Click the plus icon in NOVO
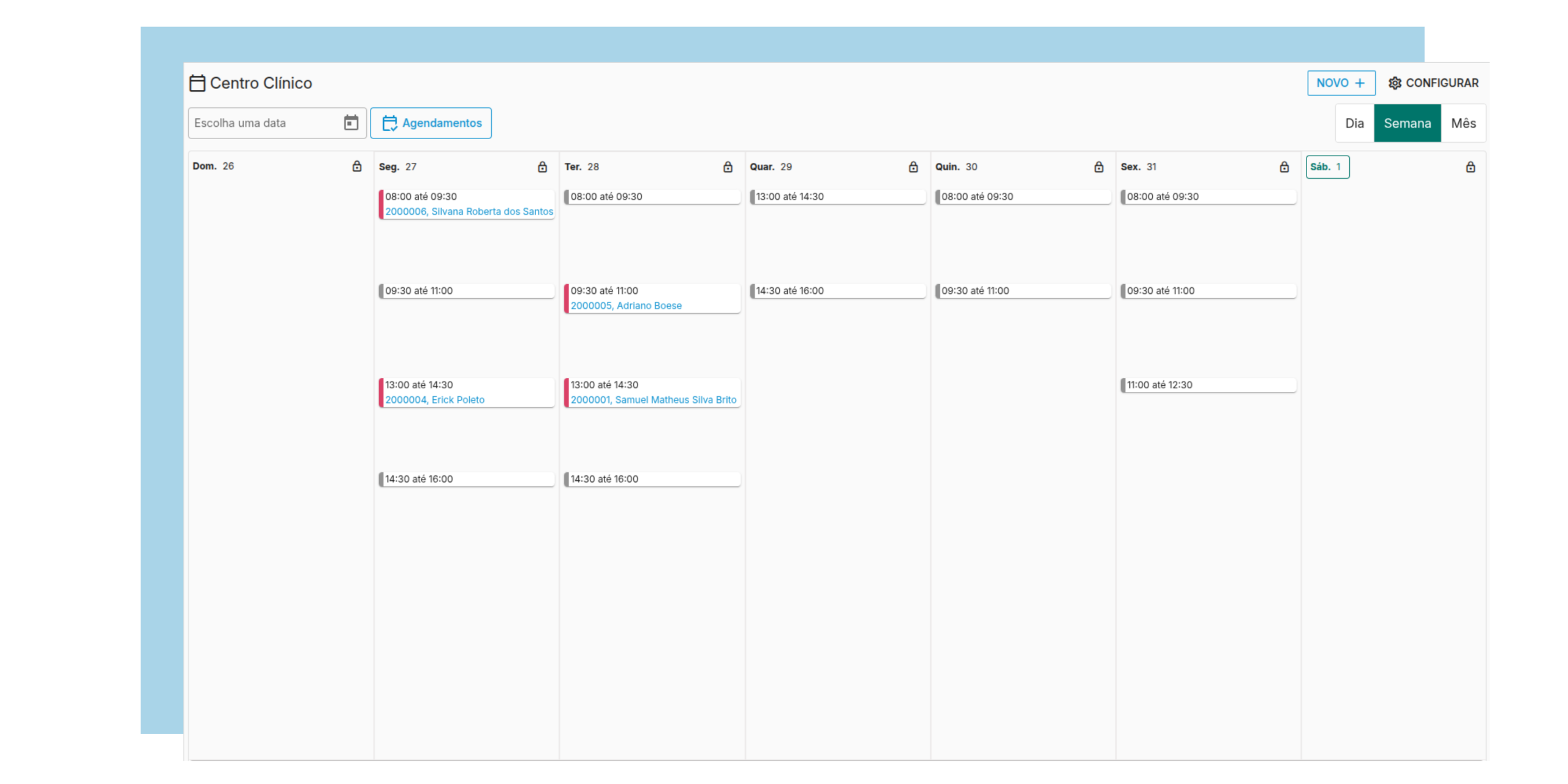Viewport: 1568px width, 784px height. tap(1360, 83)
